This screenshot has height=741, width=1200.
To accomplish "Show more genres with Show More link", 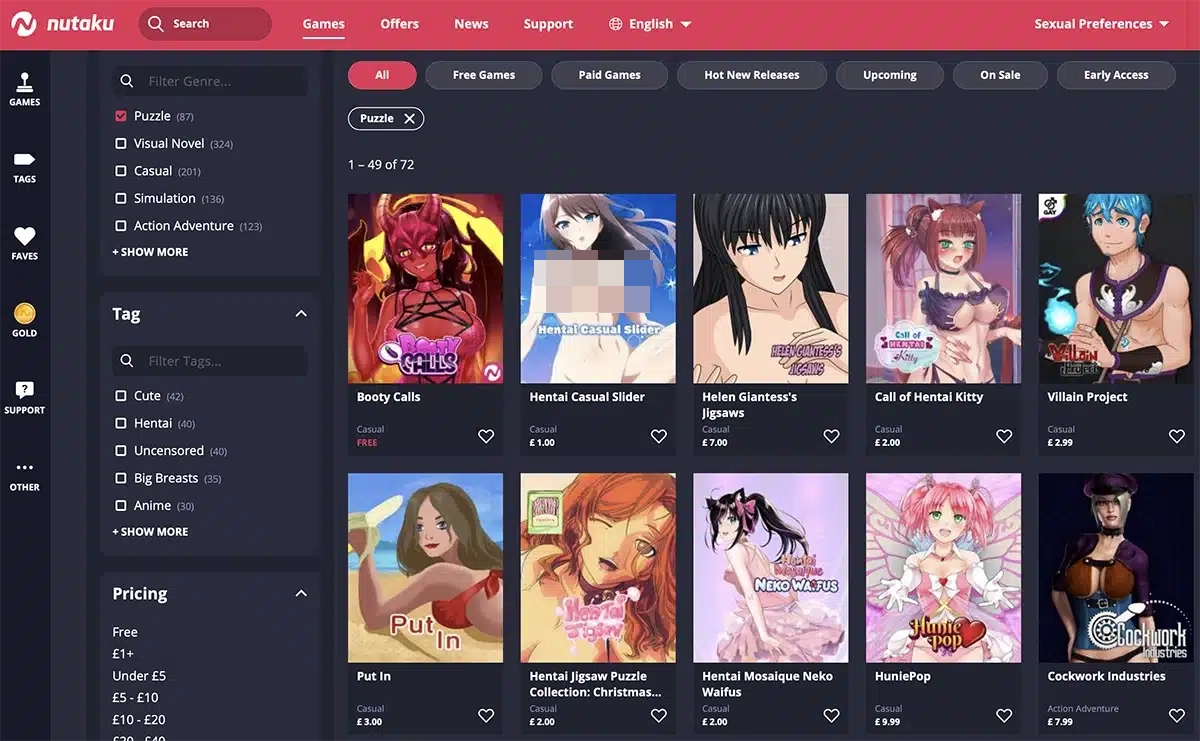I will click(150, 251).
